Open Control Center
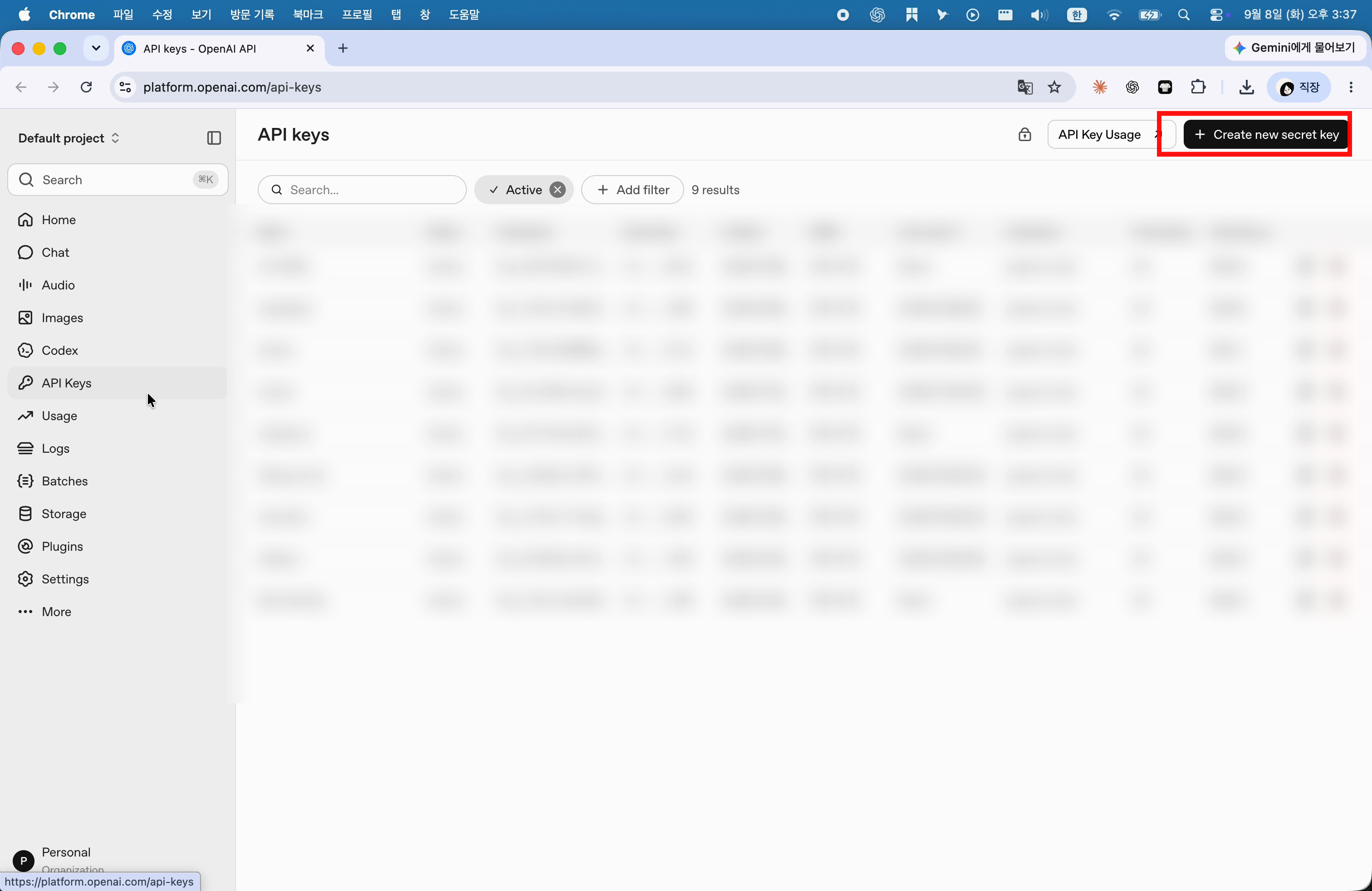 tap(1216, 15)
